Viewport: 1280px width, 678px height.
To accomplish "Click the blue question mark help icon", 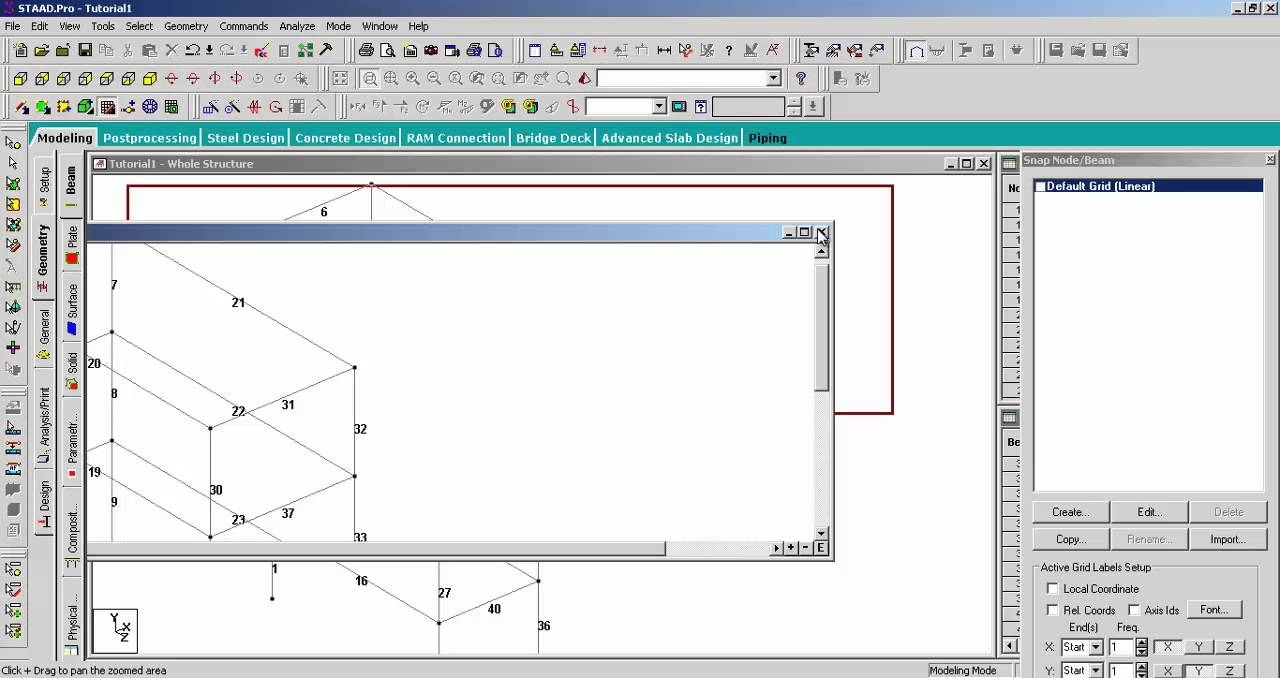I will click(x=801, y=78).
